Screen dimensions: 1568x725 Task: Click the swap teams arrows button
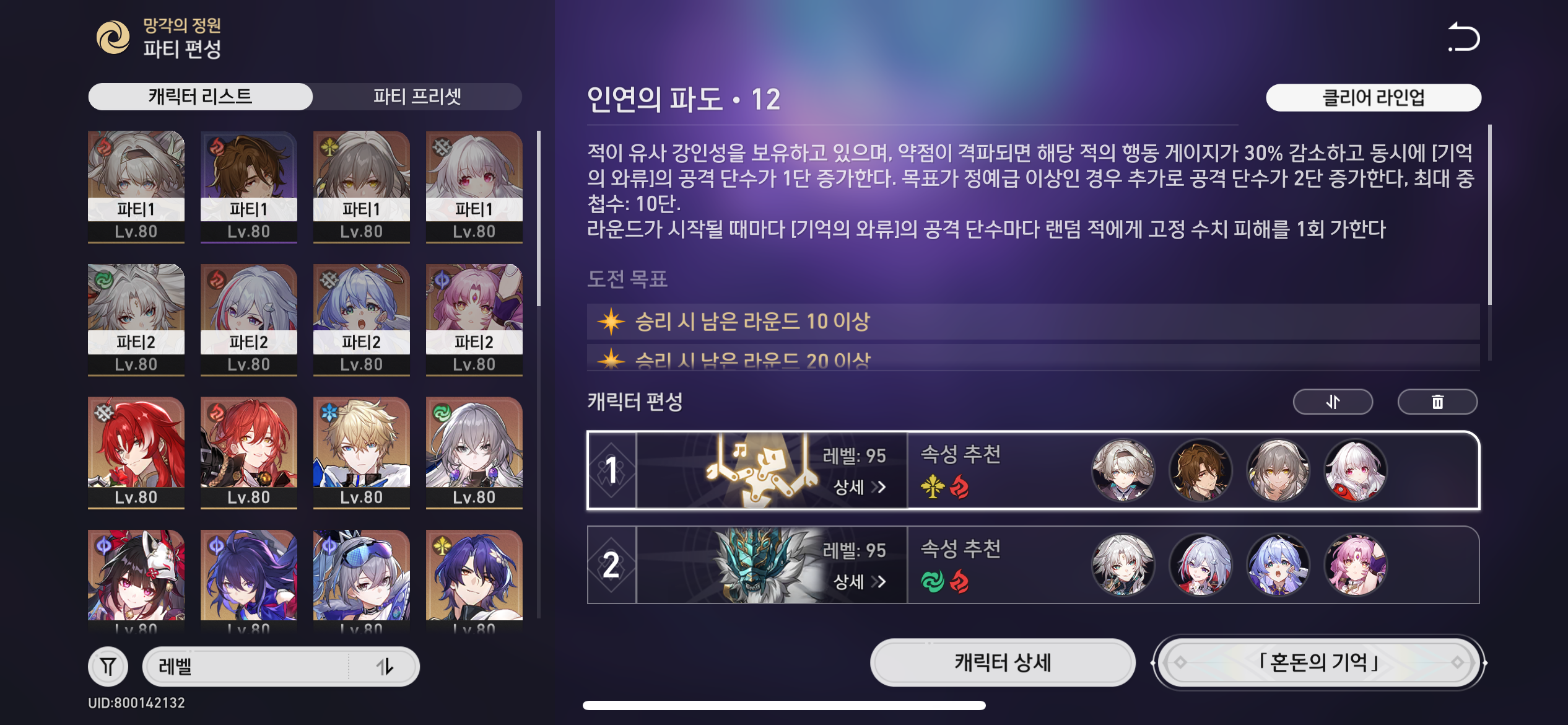(1333, 402)
